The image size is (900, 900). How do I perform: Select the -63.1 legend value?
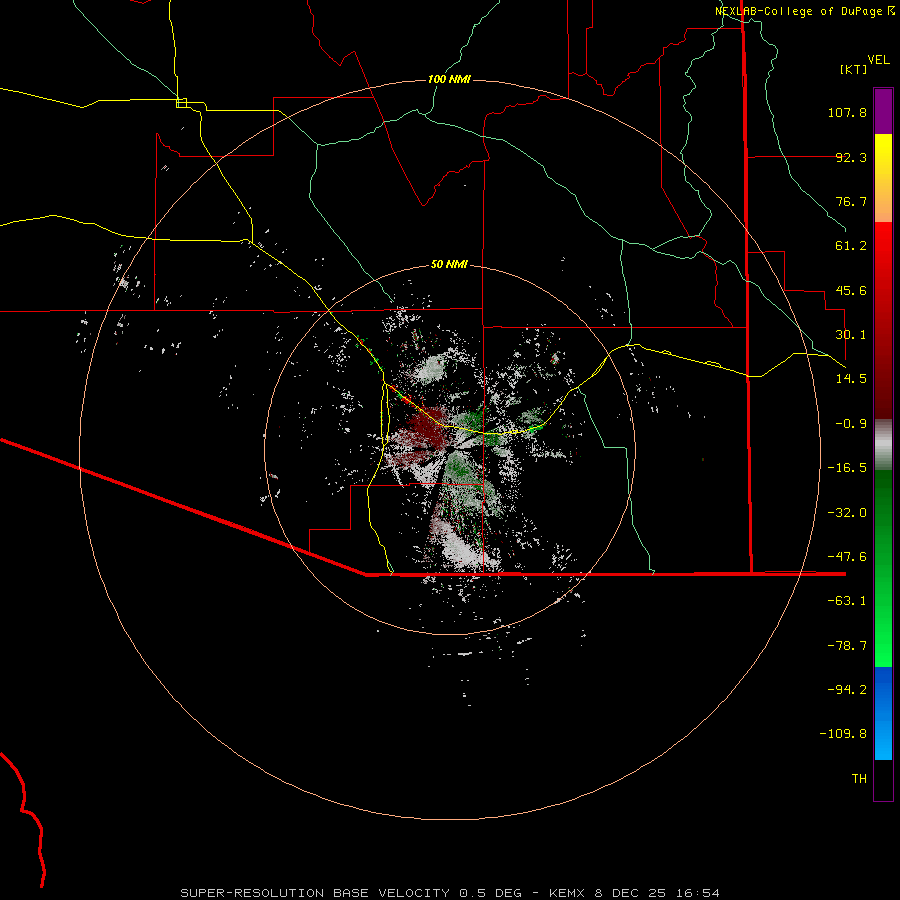[847, 601]
